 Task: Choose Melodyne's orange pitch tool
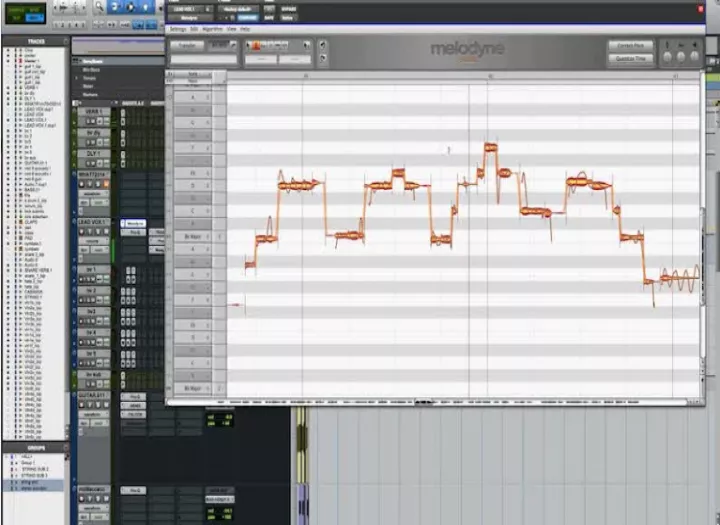tap(256, 45)
